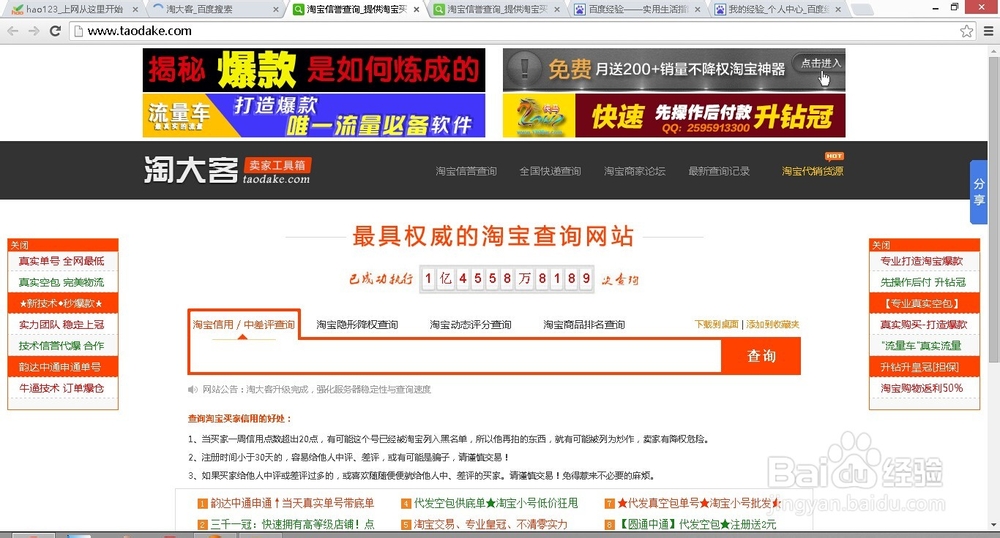This screenshot has height=538, width=1000.
Task: Open ad link 4 代发空包供底单
Action: coord(496,503)
